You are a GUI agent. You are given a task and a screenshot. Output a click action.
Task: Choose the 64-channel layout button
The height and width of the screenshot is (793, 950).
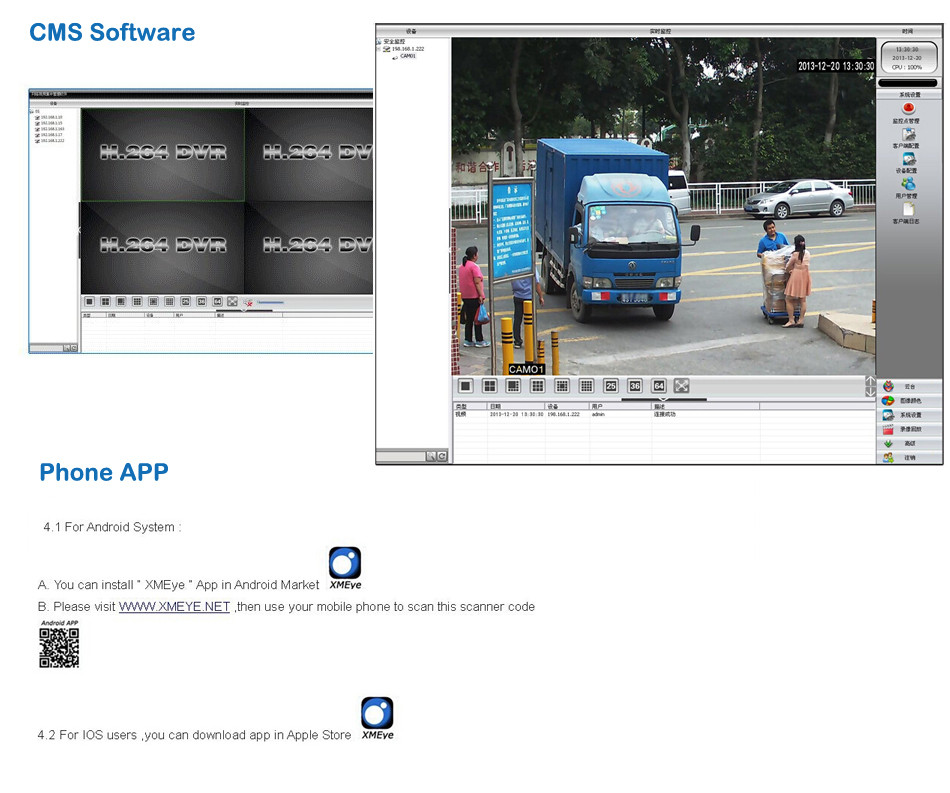(658, 386)
